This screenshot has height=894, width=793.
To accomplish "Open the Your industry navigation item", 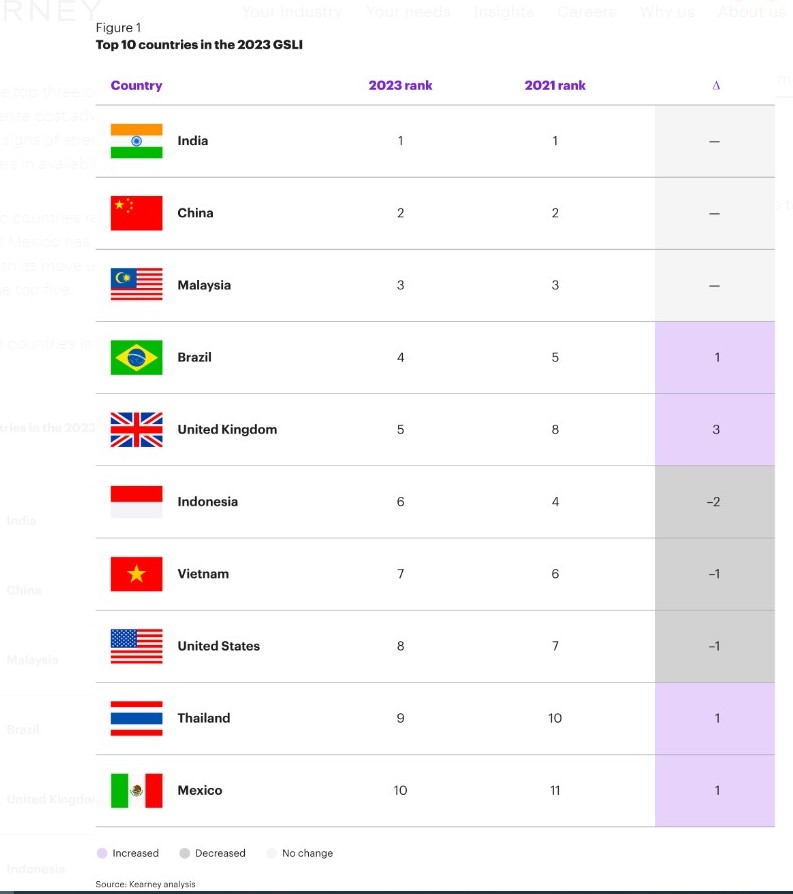I will (292, 11).
